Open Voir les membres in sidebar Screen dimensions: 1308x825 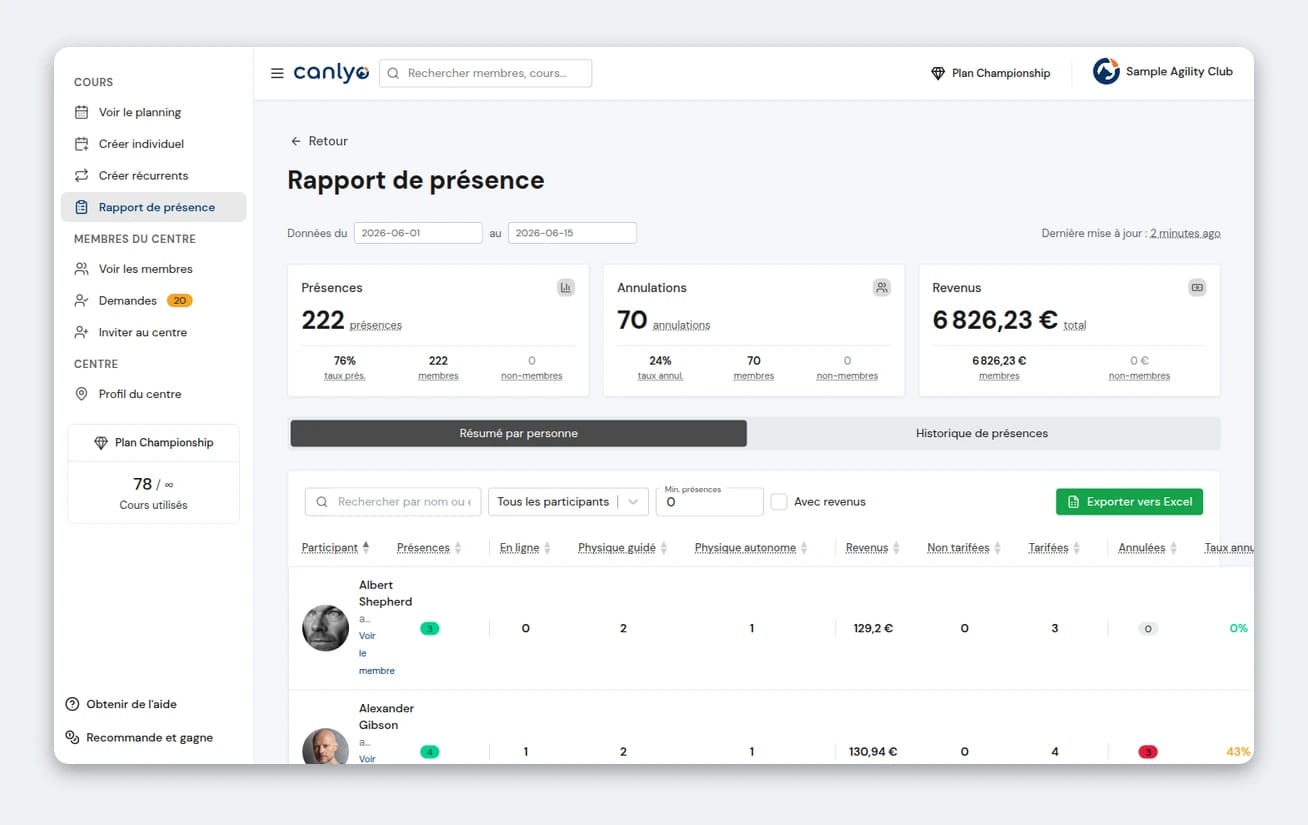[153, 269]
